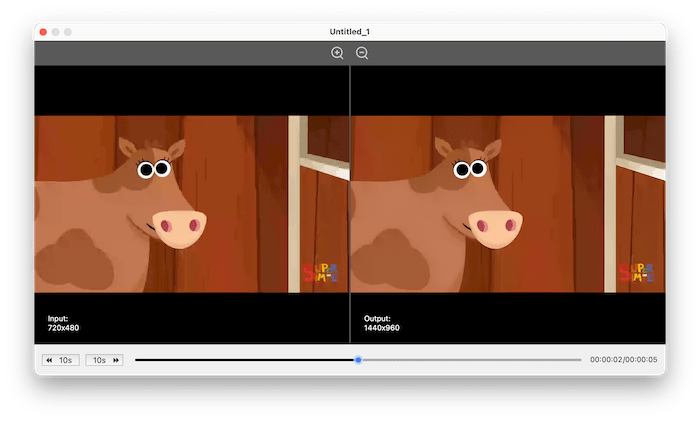Viewport: 700px width, 421px height.
Task: Click the window's full screen button
Action: pyautogui.click(x=68, y=32)
